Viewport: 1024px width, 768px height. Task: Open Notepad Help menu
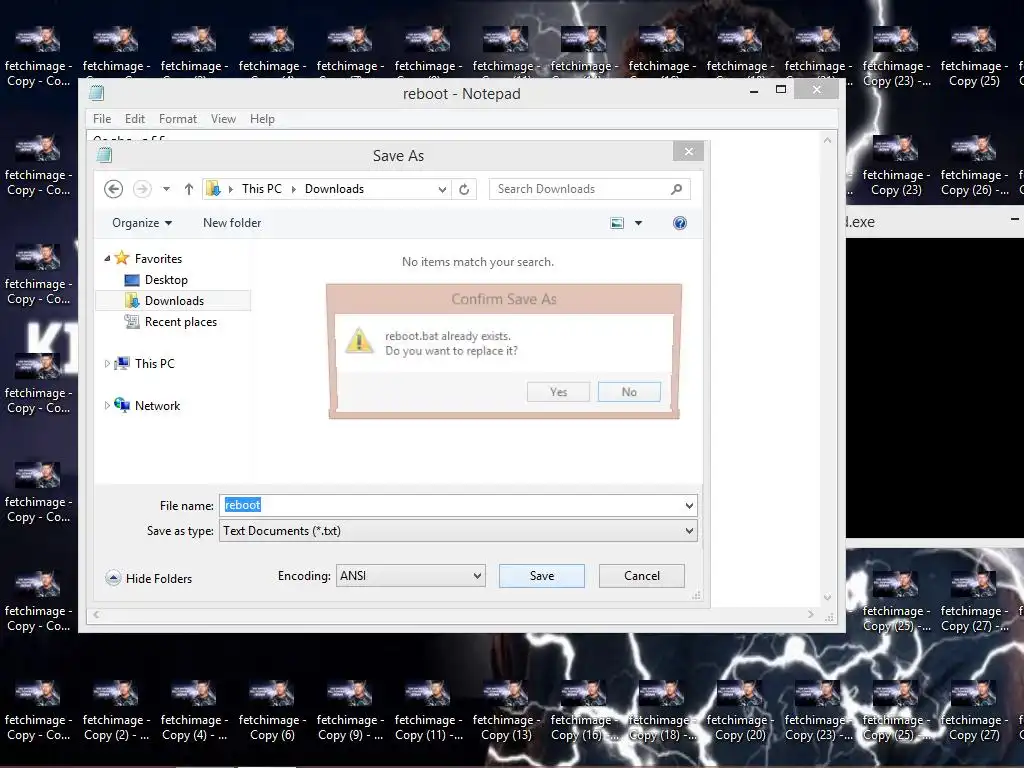coord(262,119)
